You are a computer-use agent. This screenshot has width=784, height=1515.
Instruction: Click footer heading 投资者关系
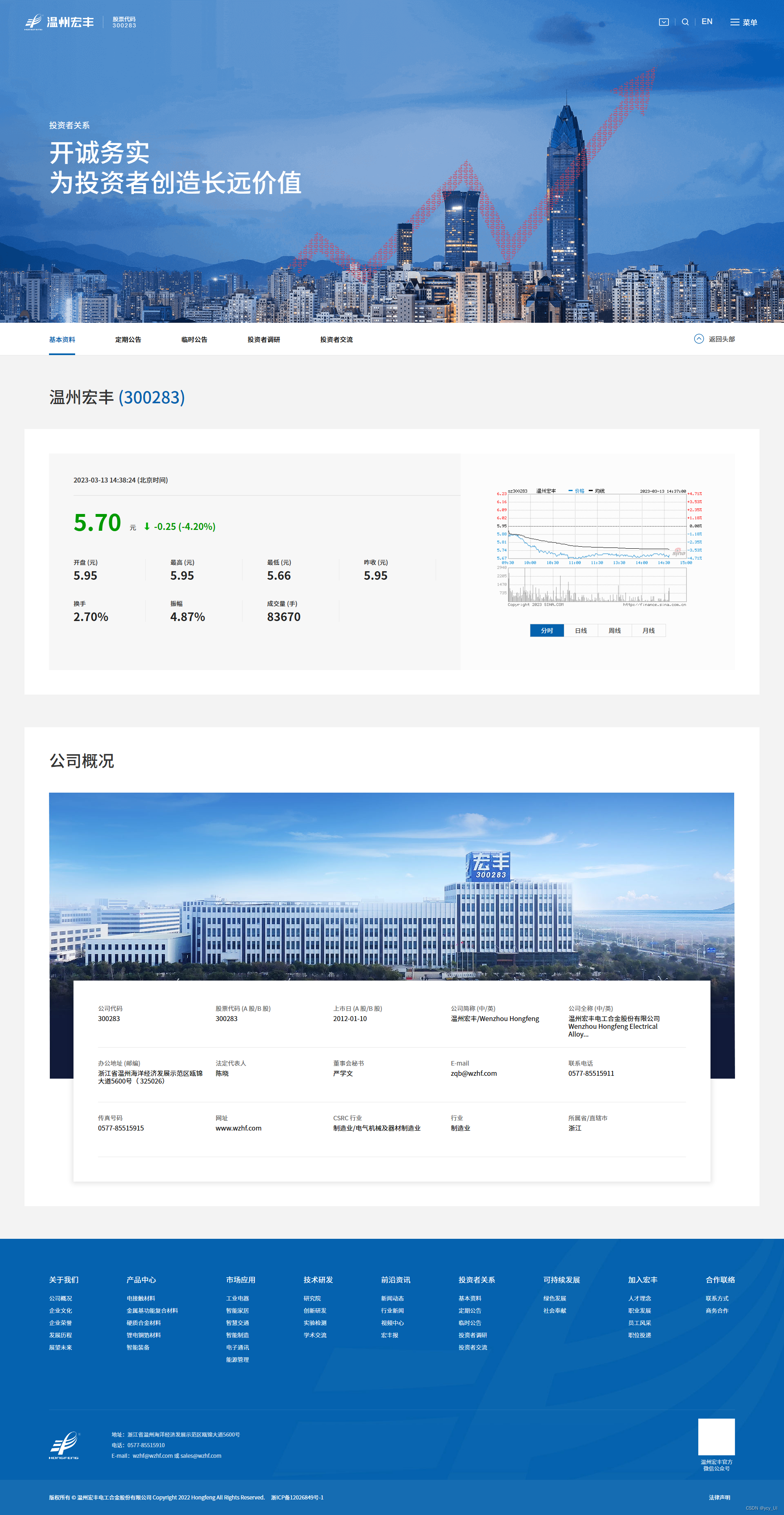point(477,1280)
